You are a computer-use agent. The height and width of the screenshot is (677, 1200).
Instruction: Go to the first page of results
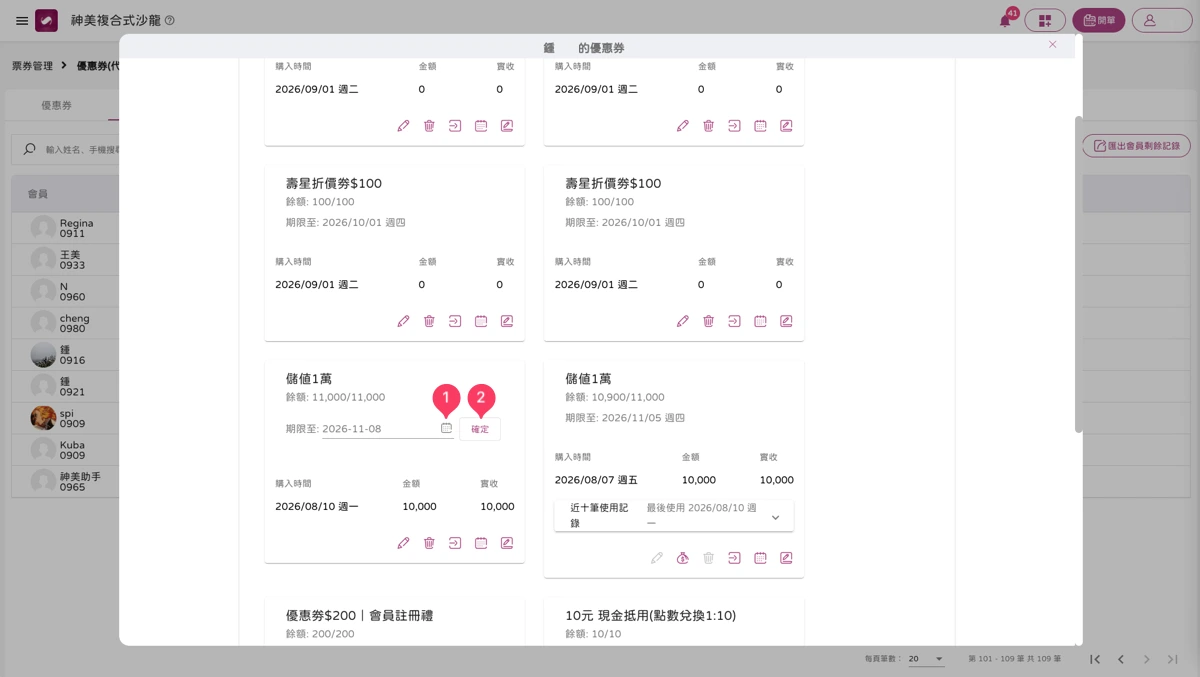tap(1095, 659)
